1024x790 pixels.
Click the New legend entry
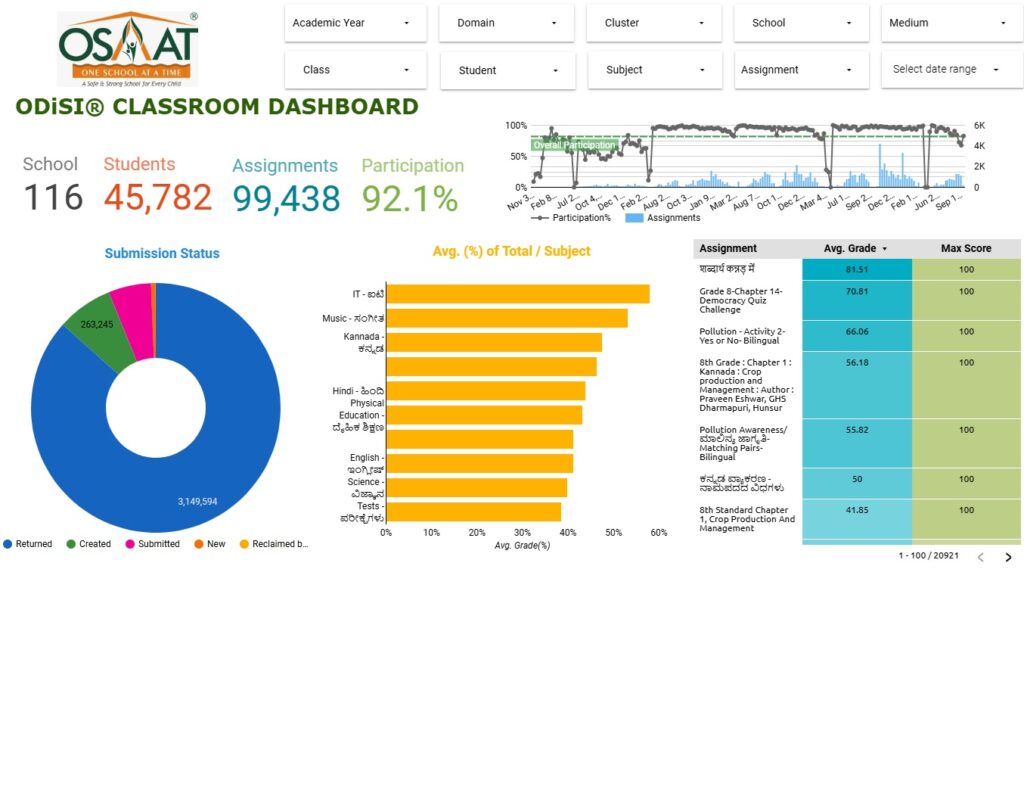[x=208, y=544]
